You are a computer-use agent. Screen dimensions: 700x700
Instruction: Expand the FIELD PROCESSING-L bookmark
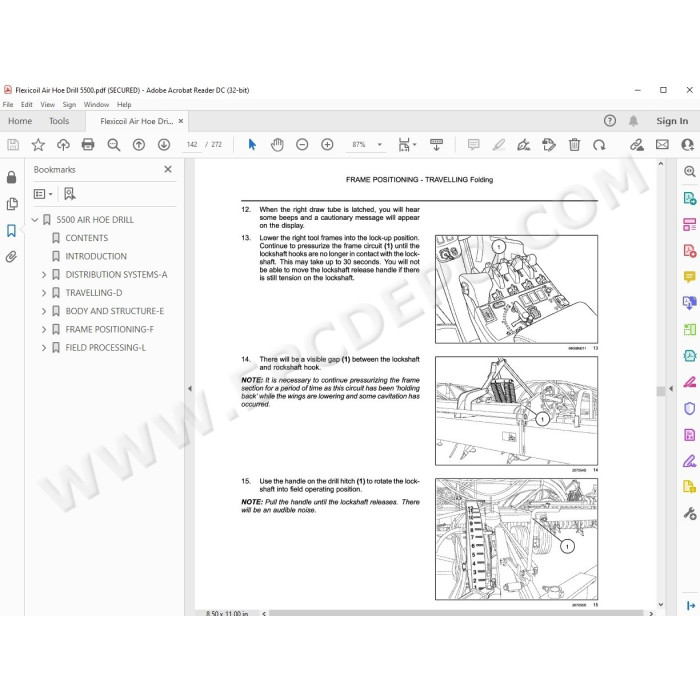tap(44, 348)
